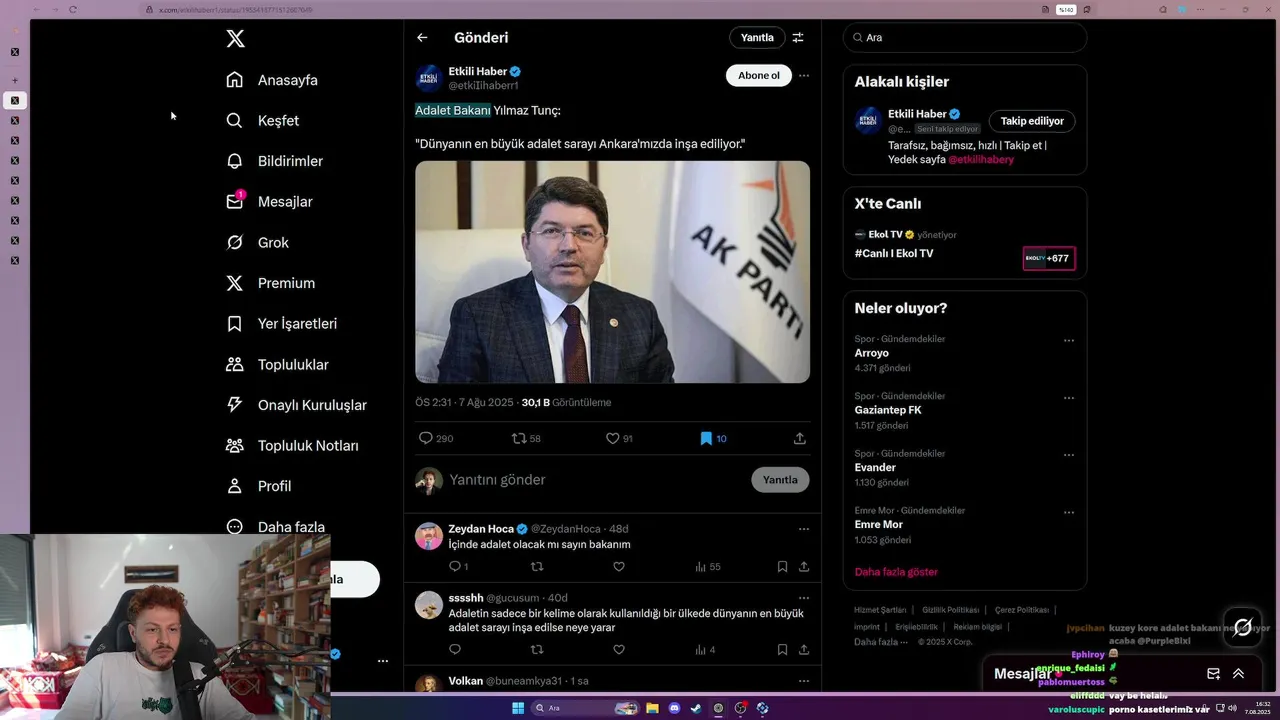Reply to Zeydan Hoca's comment
Image resolution: width=1280 pixels, height=720 pixels.
click(454, 566)
